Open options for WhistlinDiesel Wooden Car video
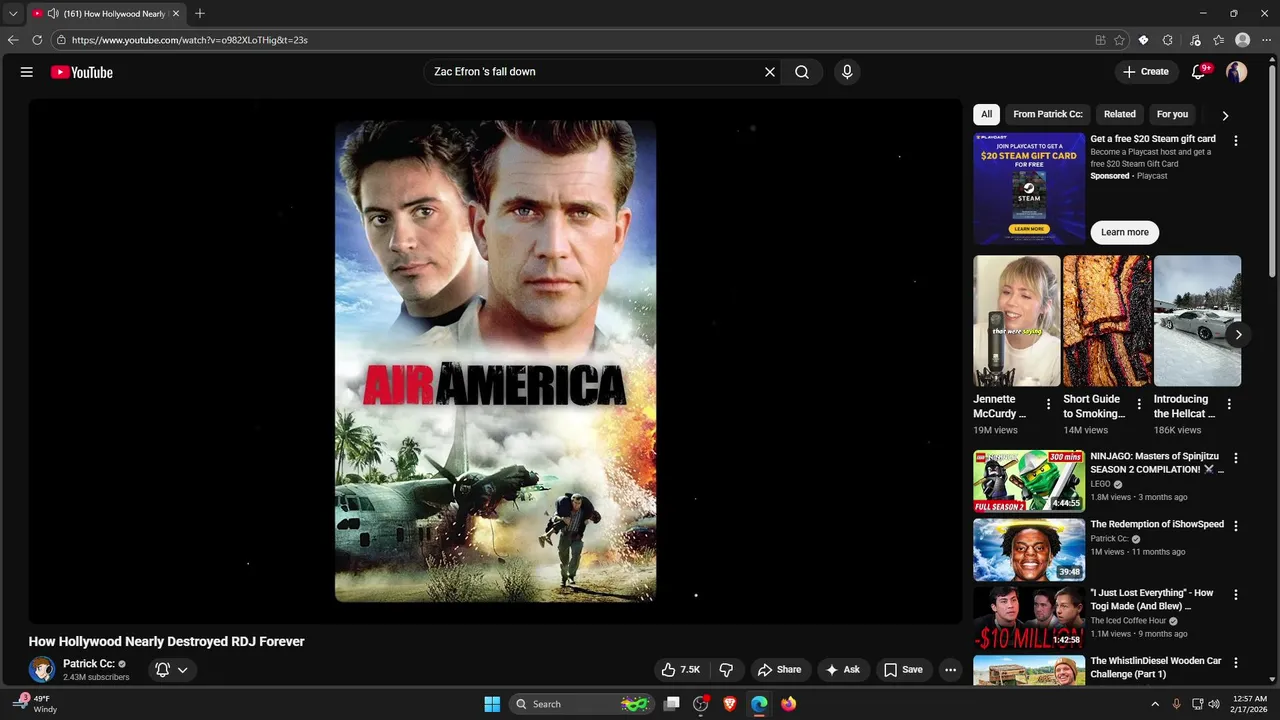1280x720 pixels. pos(1236,663)
